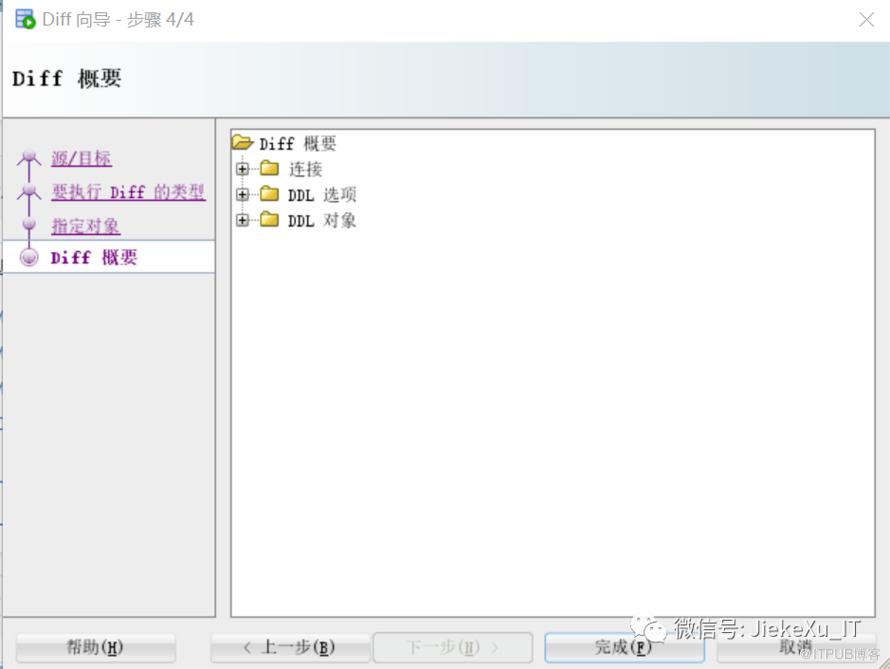Click the 帮助(H) help button
The height and width of the screenshot is (669, 890).
[x=95, y=647]
